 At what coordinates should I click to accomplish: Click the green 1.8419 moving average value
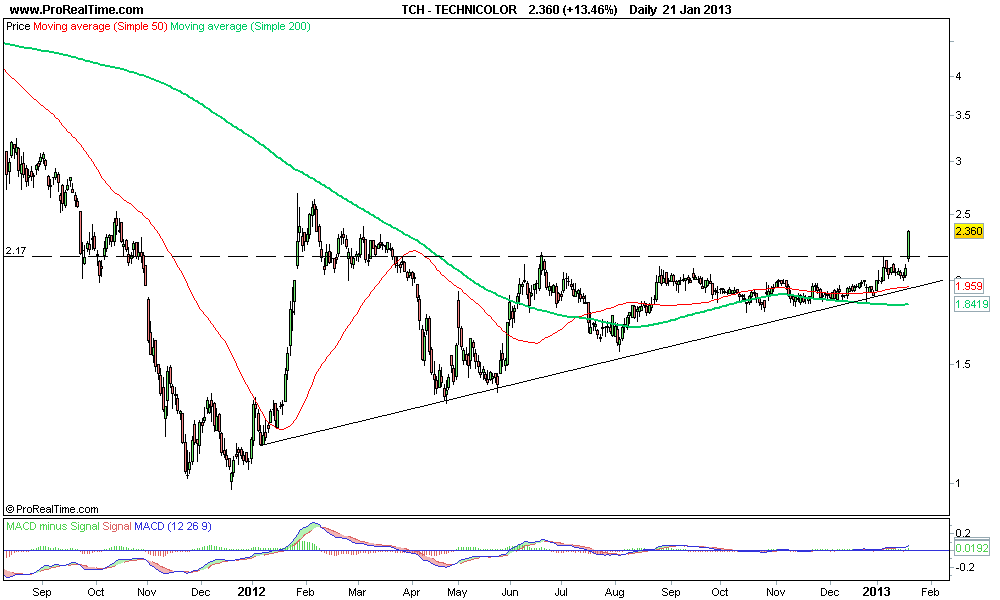pyautogui.click(x=972, y=304)
